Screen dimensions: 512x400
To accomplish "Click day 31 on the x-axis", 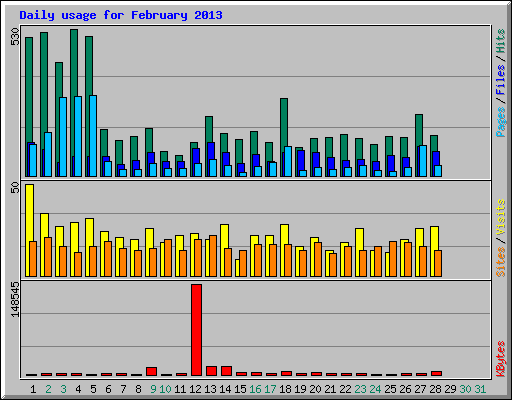I will coord(480,389).
